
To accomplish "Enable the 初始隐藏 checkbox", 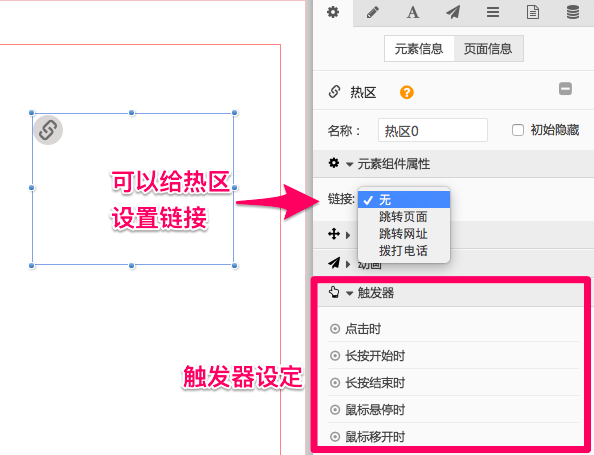I will point(517,130).
